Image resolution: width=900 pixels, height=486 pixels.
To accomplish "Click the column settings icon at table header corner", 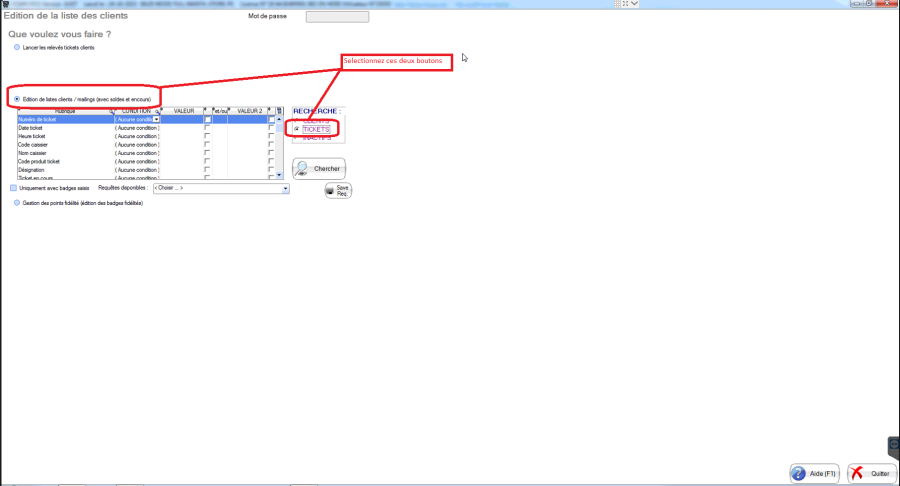I will 280,111.
